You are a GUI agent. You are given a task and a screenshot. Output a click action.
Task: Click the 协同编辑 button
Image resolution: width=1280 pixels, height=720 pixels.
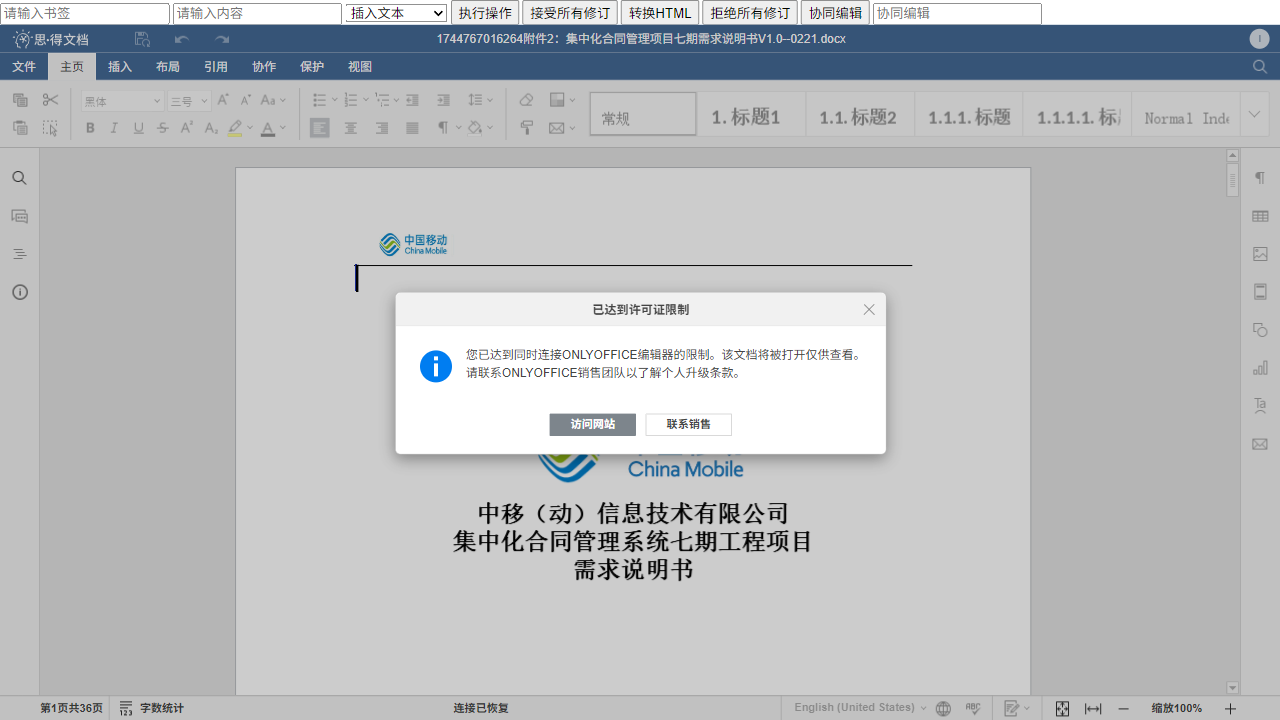coord(835,13)
